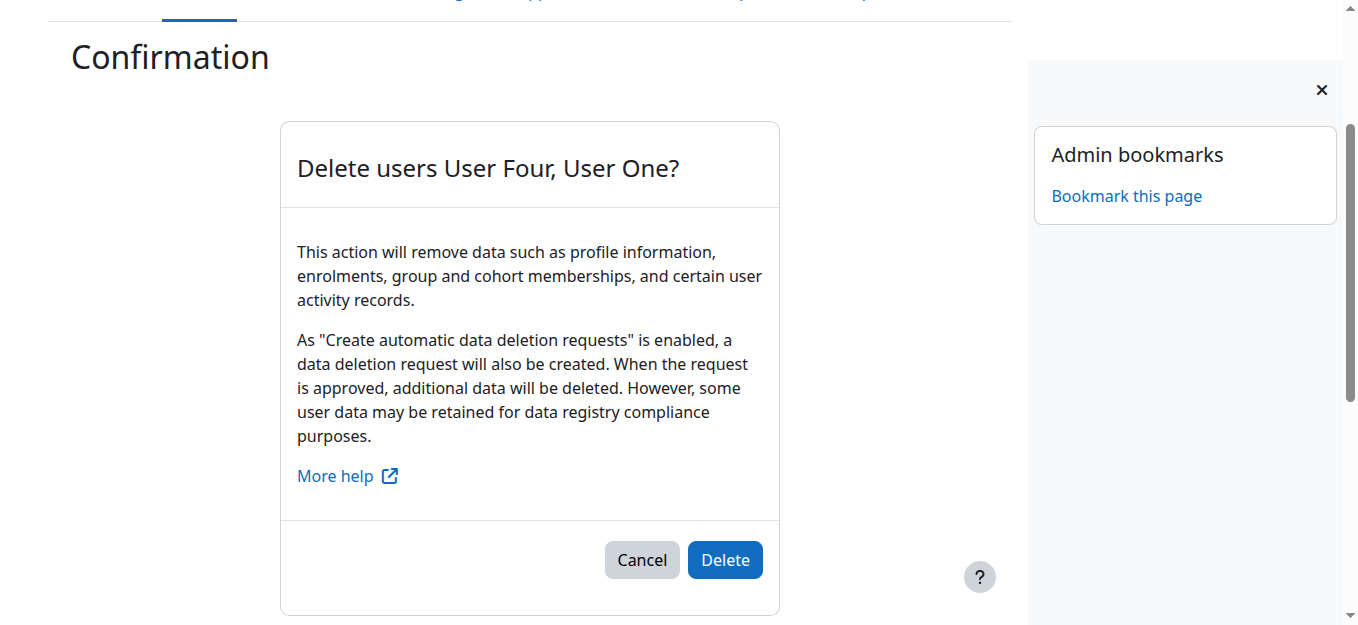Click the Admin bookmarks block heading
1358x625 pixels.
[x=1137, y=155]
